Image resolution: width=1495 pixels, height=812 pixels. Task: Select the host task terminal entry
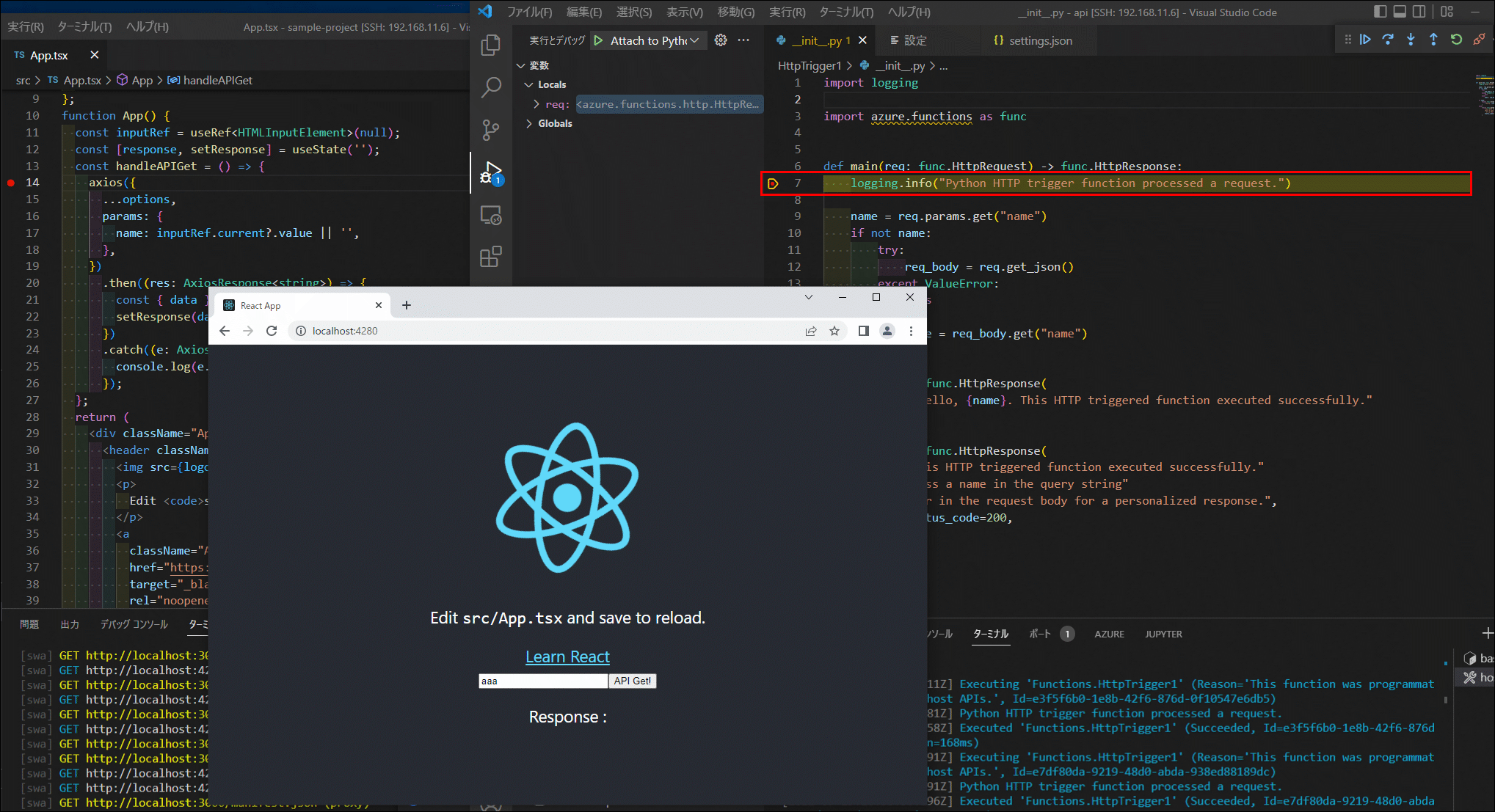pyautogui.click(x=1477, y=677)
